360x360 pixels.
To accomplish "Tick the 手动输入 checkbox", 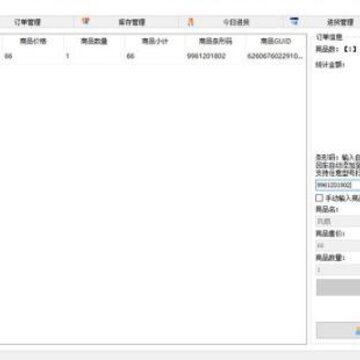I will pos(319,198).
